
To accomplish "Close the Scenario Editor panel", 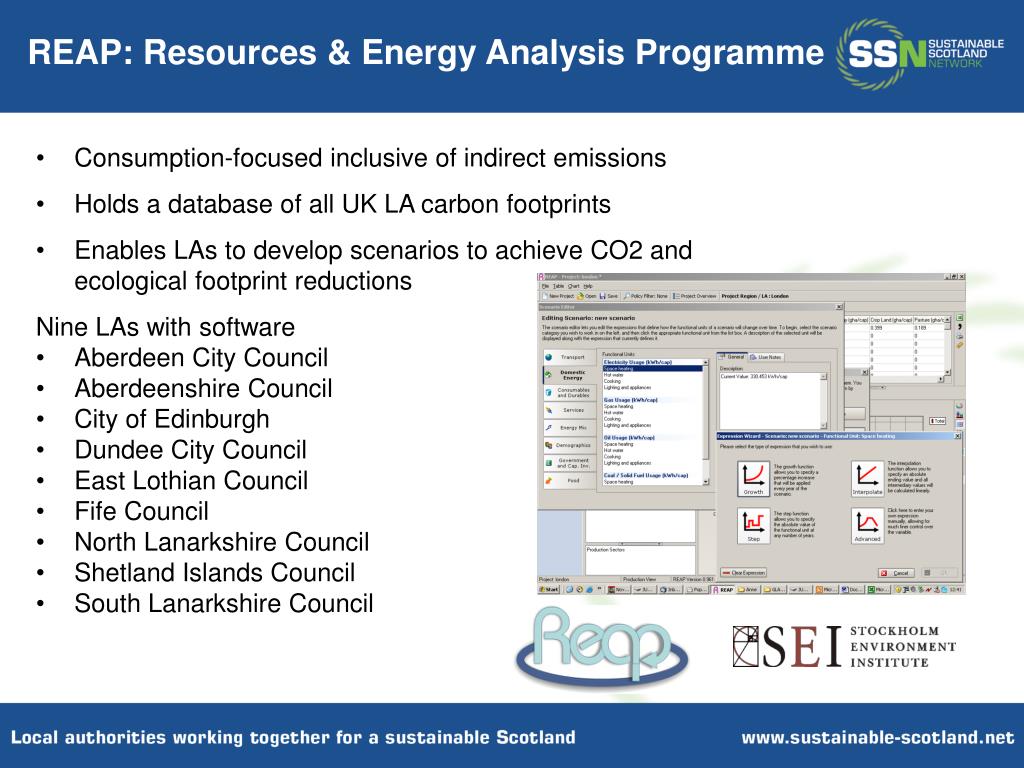I will [x=839, y=307].
